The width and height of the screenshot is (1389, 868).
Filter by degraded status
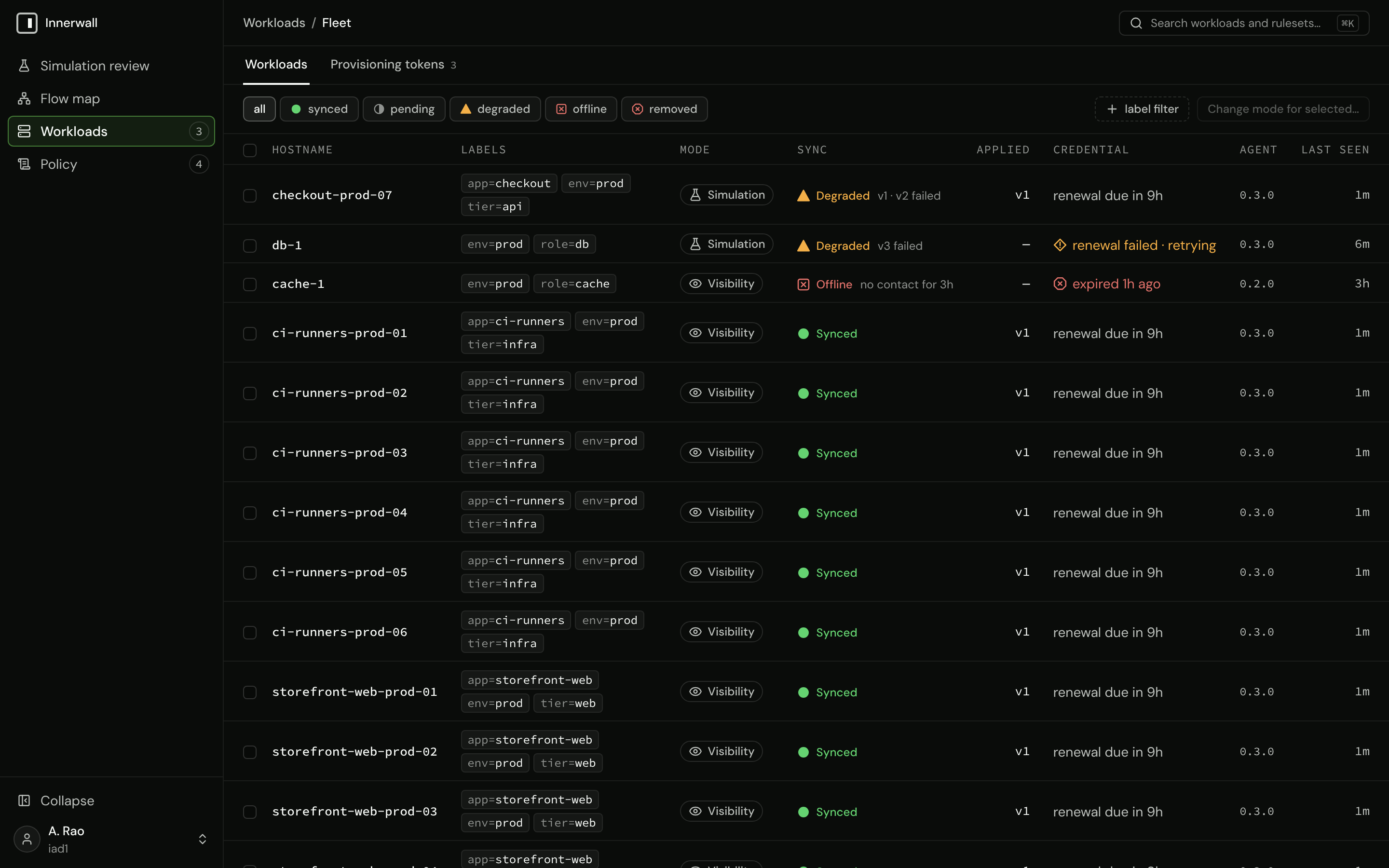click(x=495, y=109)
